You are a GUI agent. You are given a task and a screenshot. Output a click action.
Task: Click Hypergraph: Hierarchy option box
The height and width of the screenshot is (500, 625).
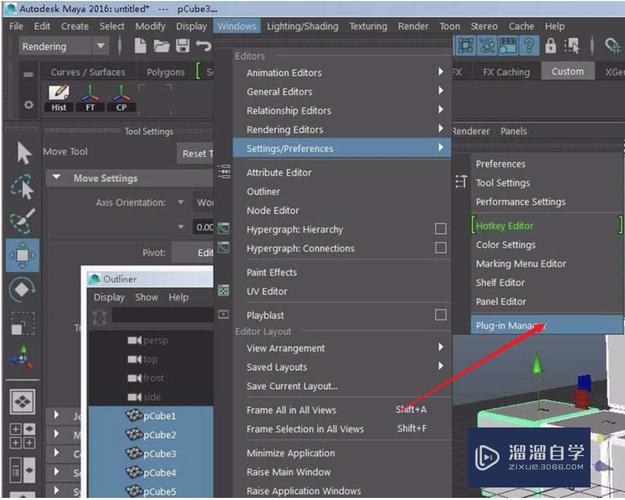tap(440, 229)
